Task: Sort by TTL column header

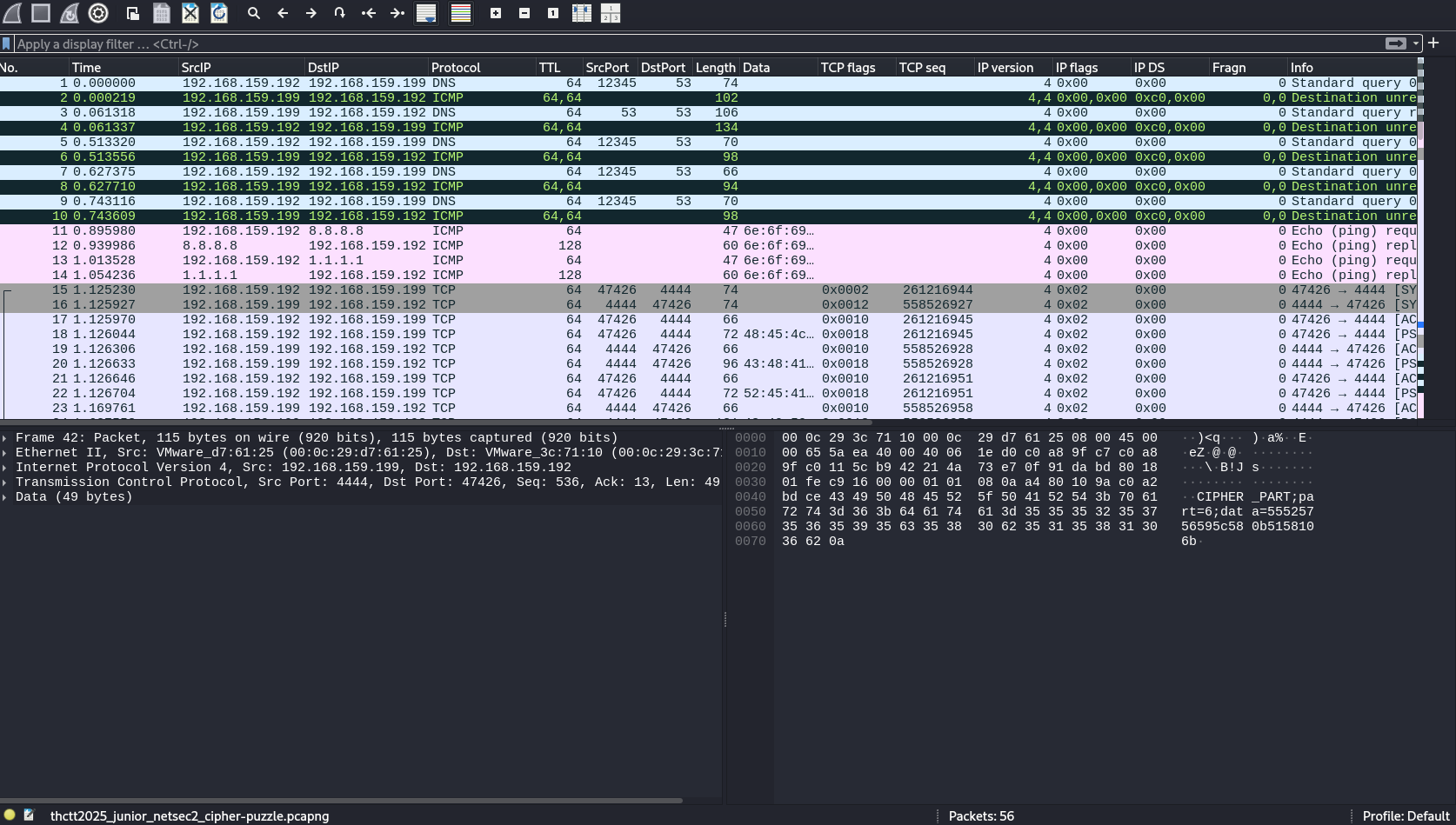Action: pyautogui.click(x=559, y=68)
